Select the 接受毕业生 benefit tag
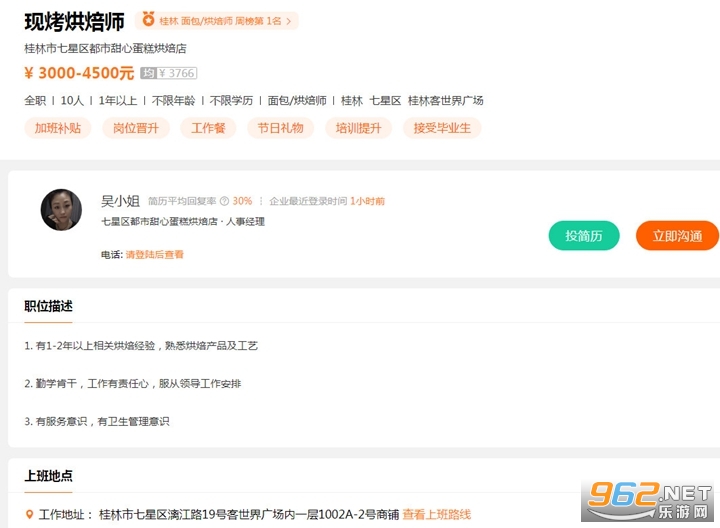This screenshot has height=528, width=720. 442,128
